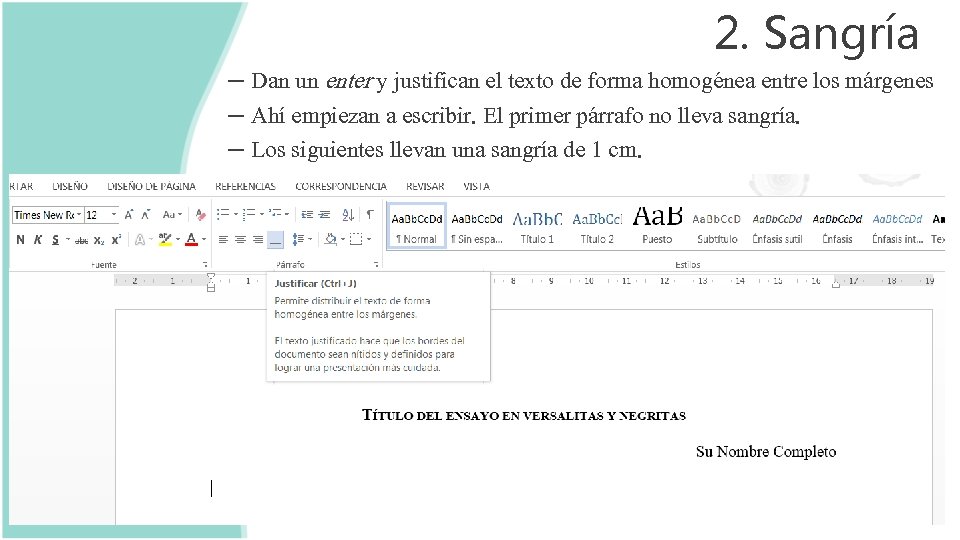Screen dimensions: 960x540
Task: Toggle subscript (x₂) formatting
Action: [x=99, y=240]
